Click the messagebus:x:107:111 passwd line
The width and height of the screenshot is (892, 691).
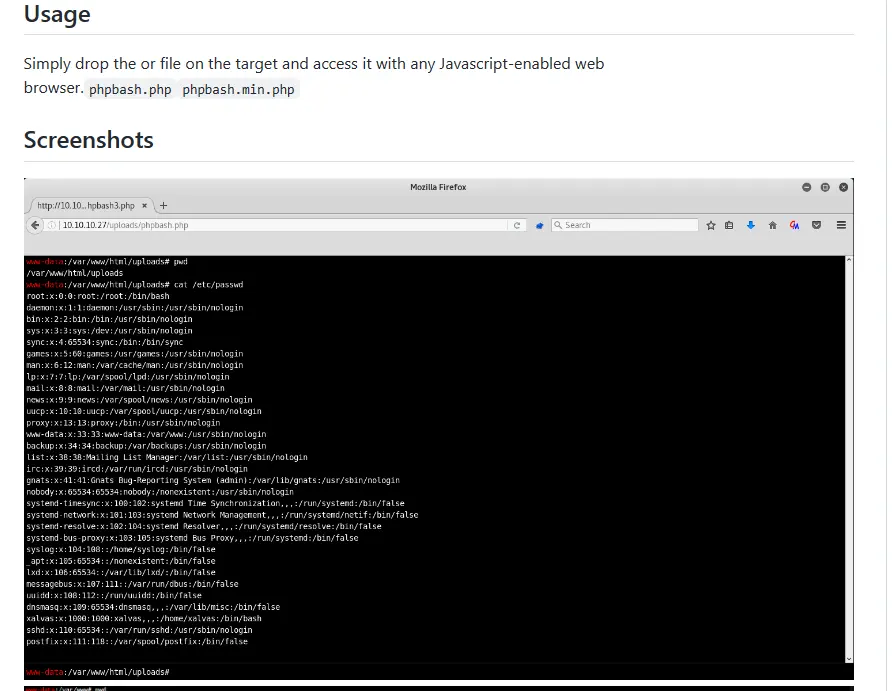coord(132,584)
